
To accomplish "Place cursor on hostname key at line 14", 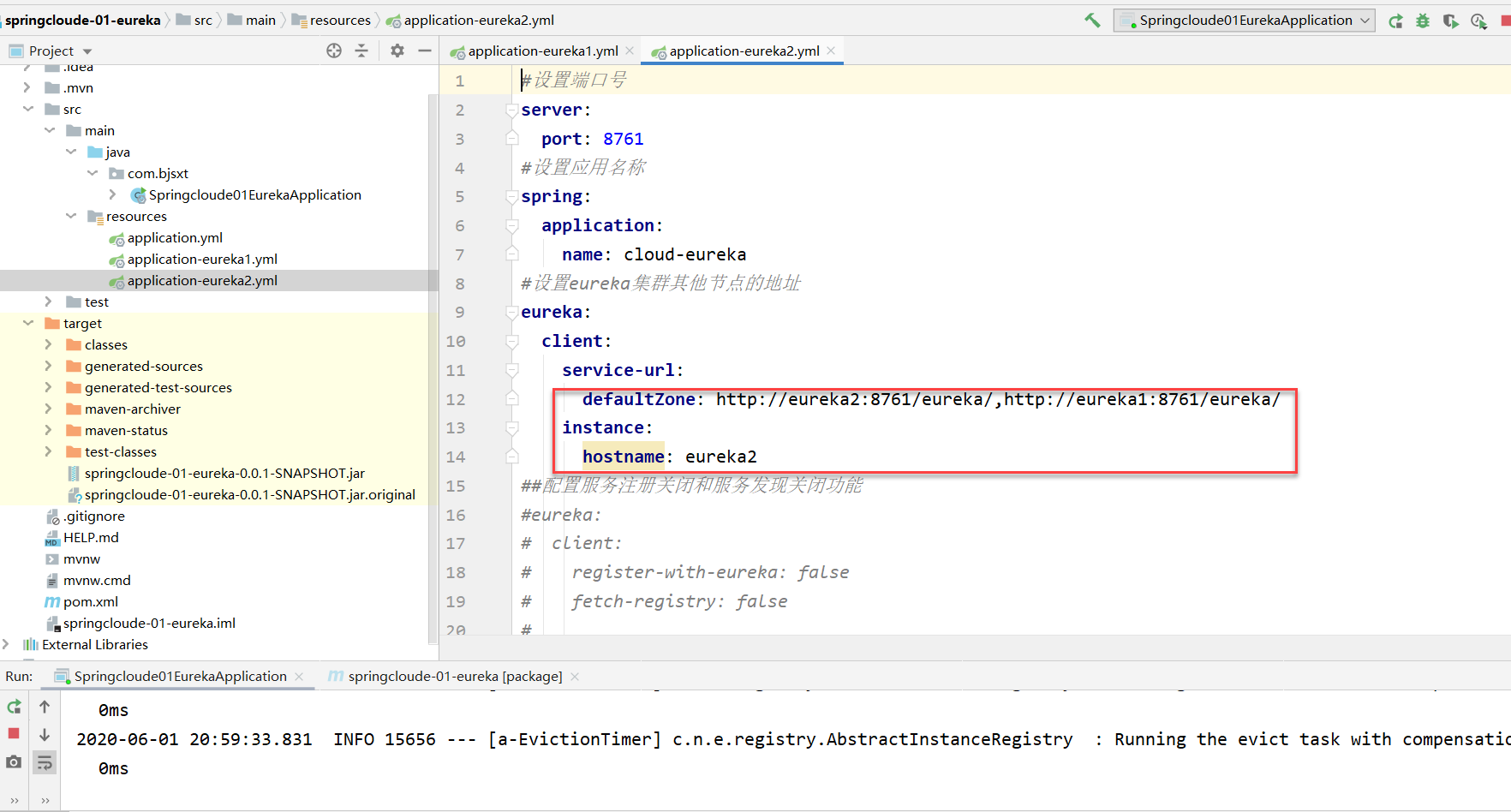I will 623,457.
